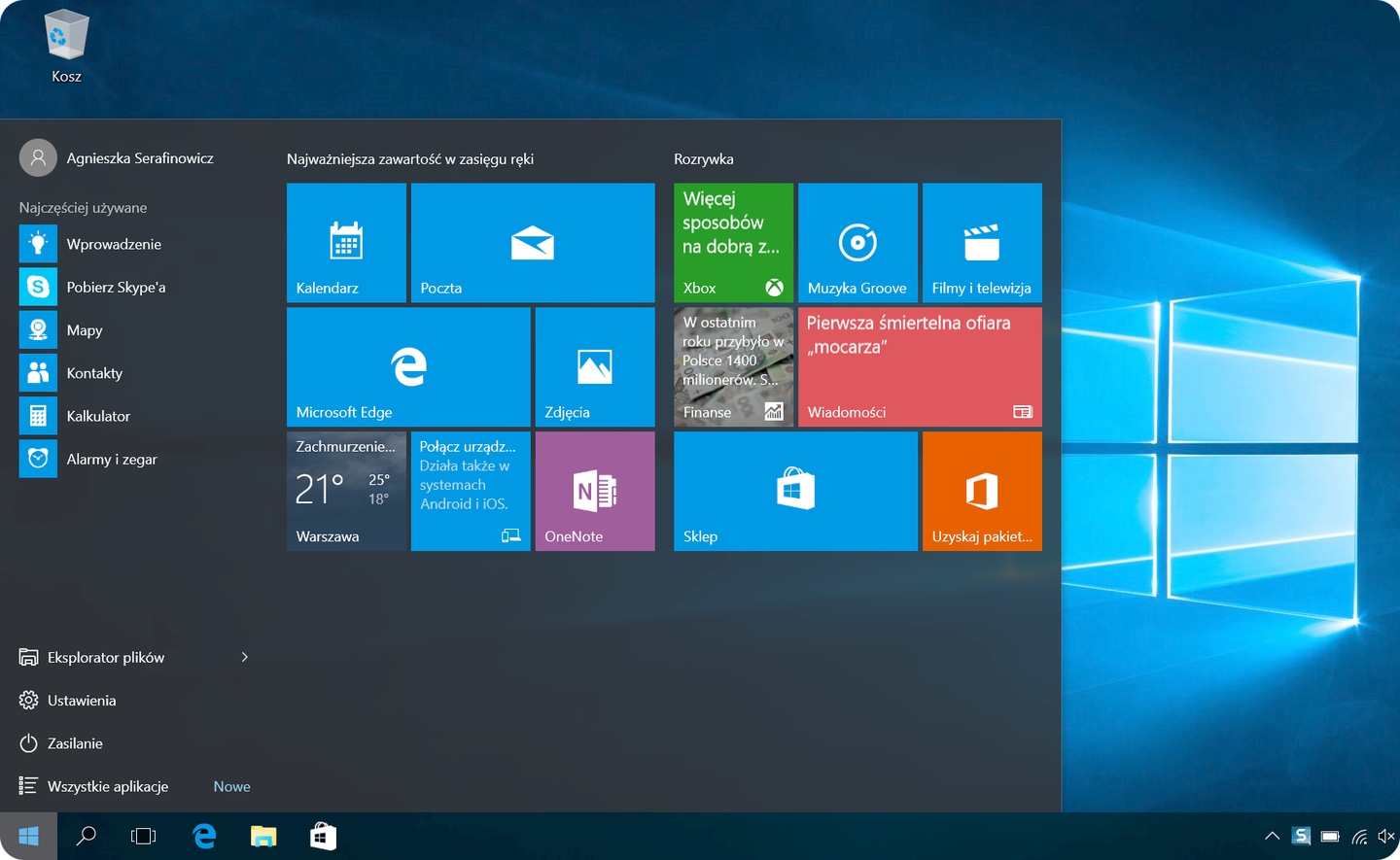The width and height of the screenshot is (1400, 860).
Task: Click the Rozrywka group title
Action: click(704, 158)
